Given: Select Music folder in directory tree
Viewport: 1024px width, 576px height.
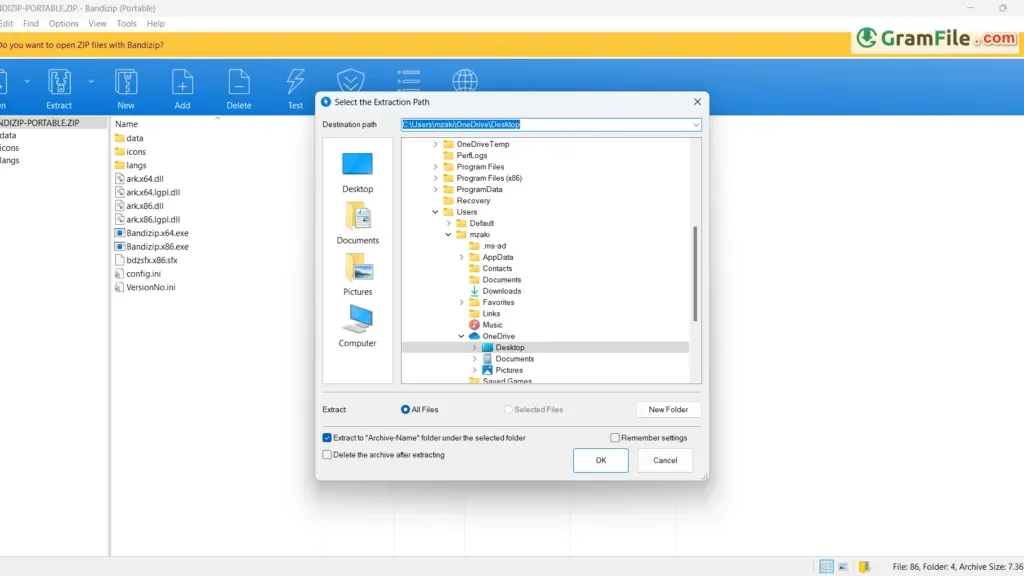Looking at the screenshot, I should pyautogui.click(x=486, y=325).
